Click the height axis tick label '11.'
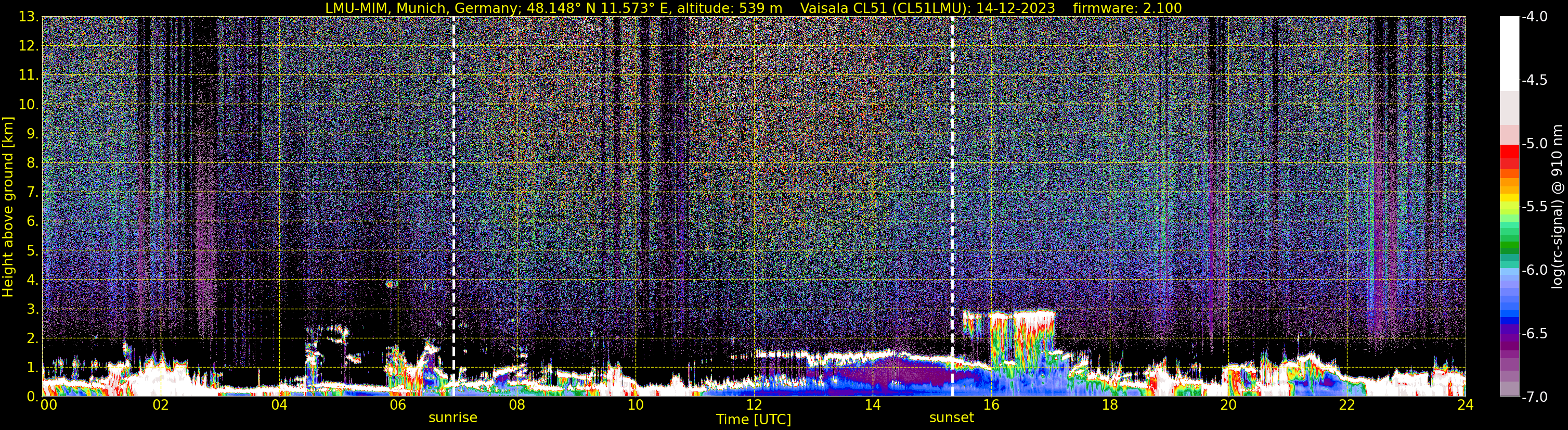This screenshot has width=1568, height=430. pos(29,75)
